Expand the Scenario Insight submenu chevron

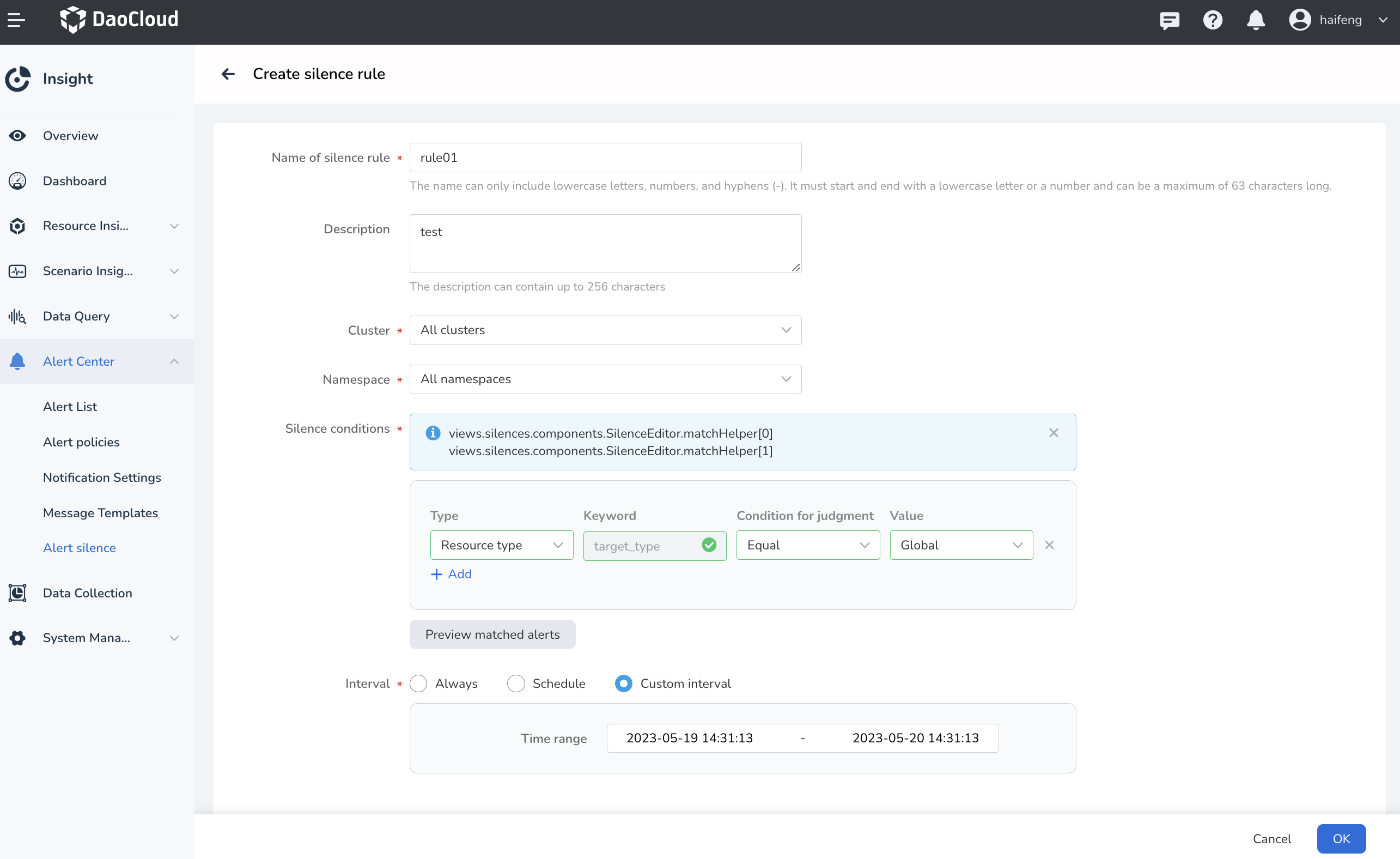click(x=174, y=271)
